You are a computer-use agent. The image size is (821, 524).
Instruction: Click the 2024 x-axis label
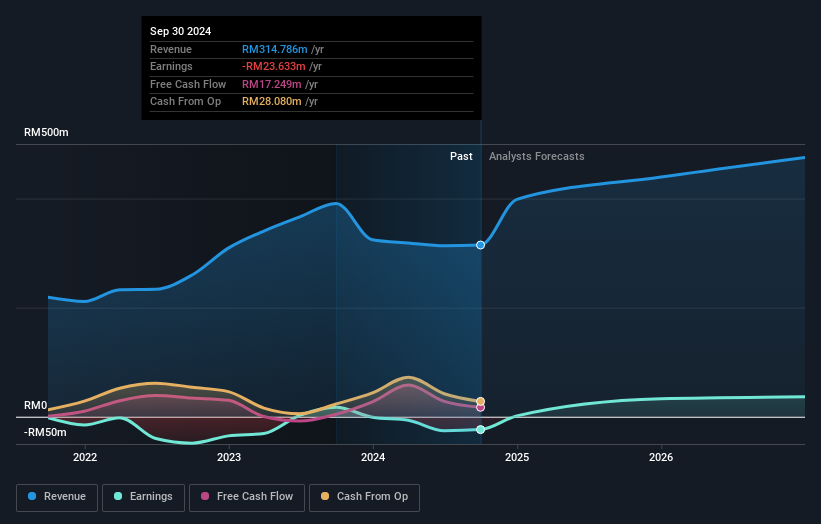[373, 458]
